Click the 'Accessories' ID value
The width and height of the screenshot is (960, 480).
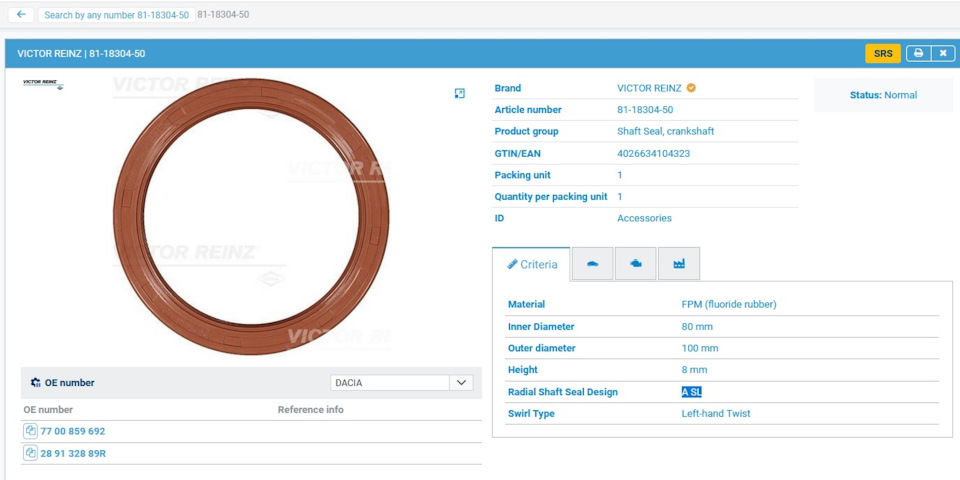(x=644, y=218)
